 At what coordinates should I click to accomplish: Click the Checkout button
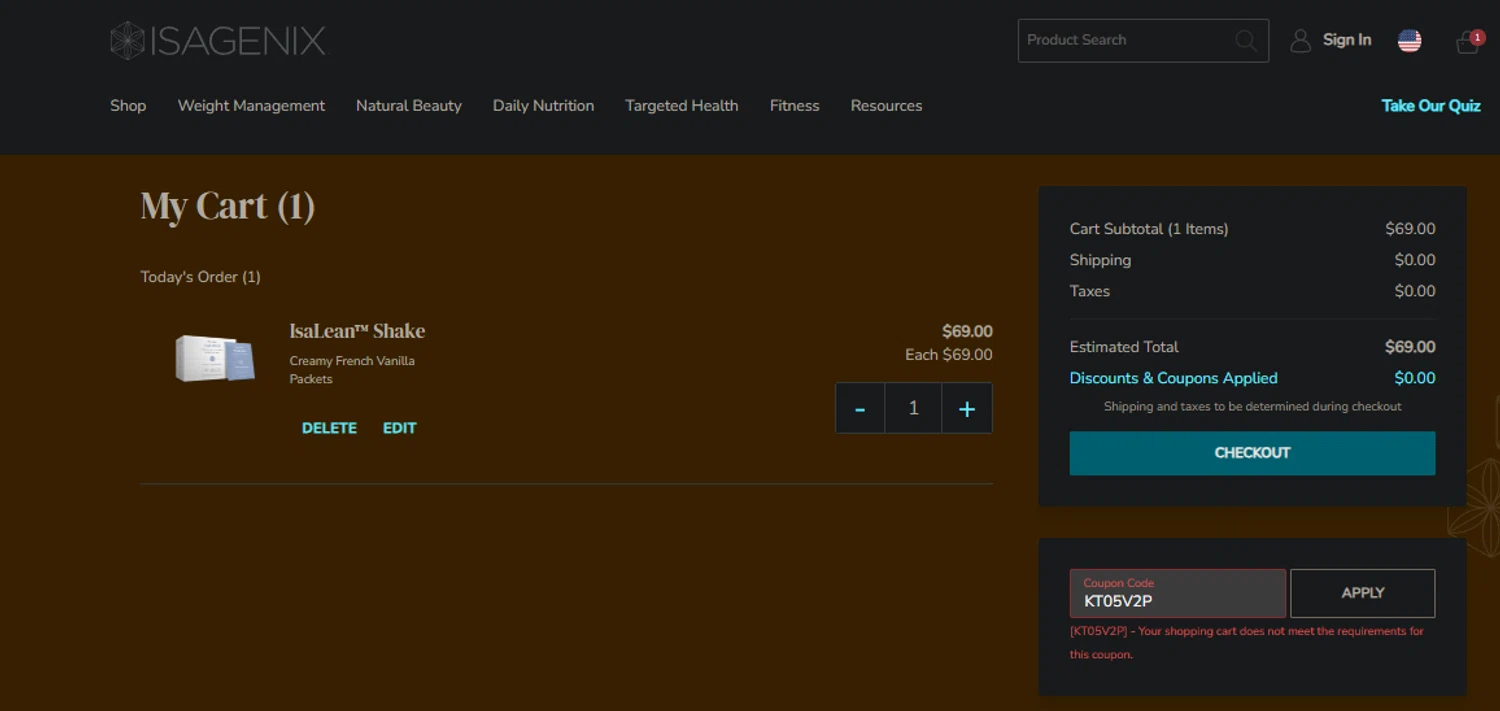click(1252, 453)
